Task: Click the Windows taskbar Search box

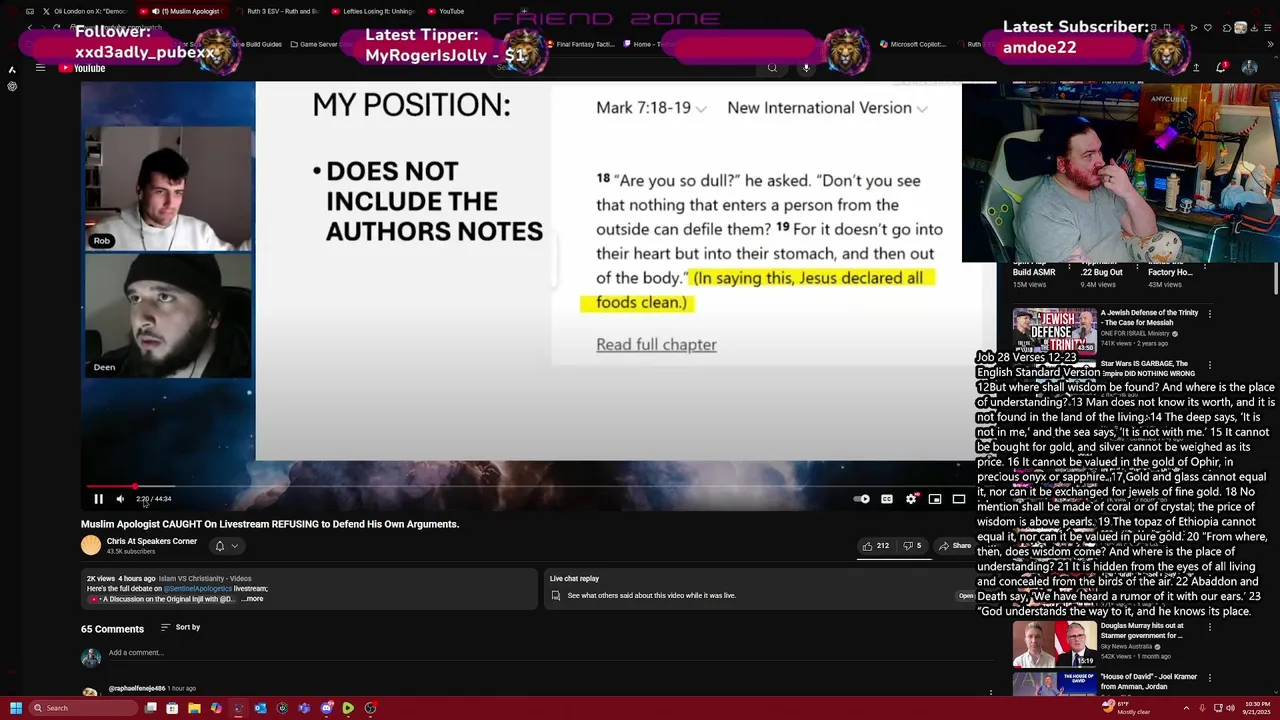Action: 83,708
